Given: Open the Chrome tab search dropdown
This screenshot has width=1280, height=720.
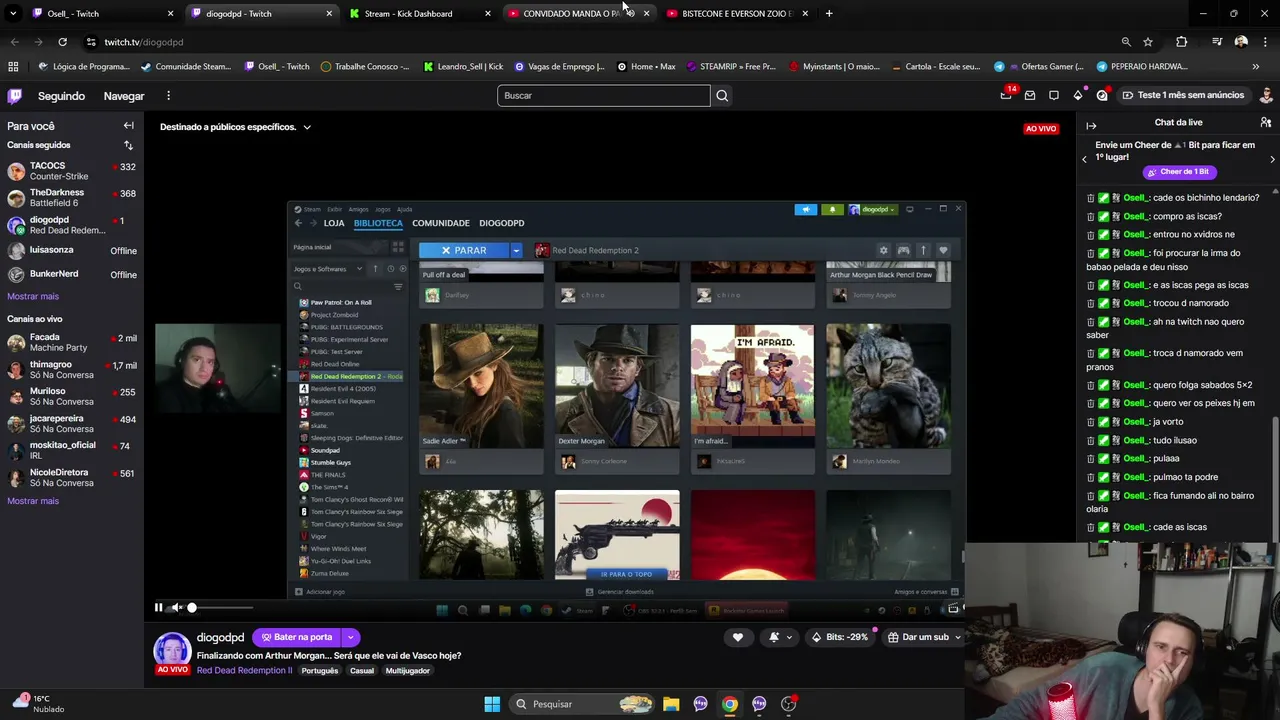Looking at the screenshot, I should tap(13, 14).
